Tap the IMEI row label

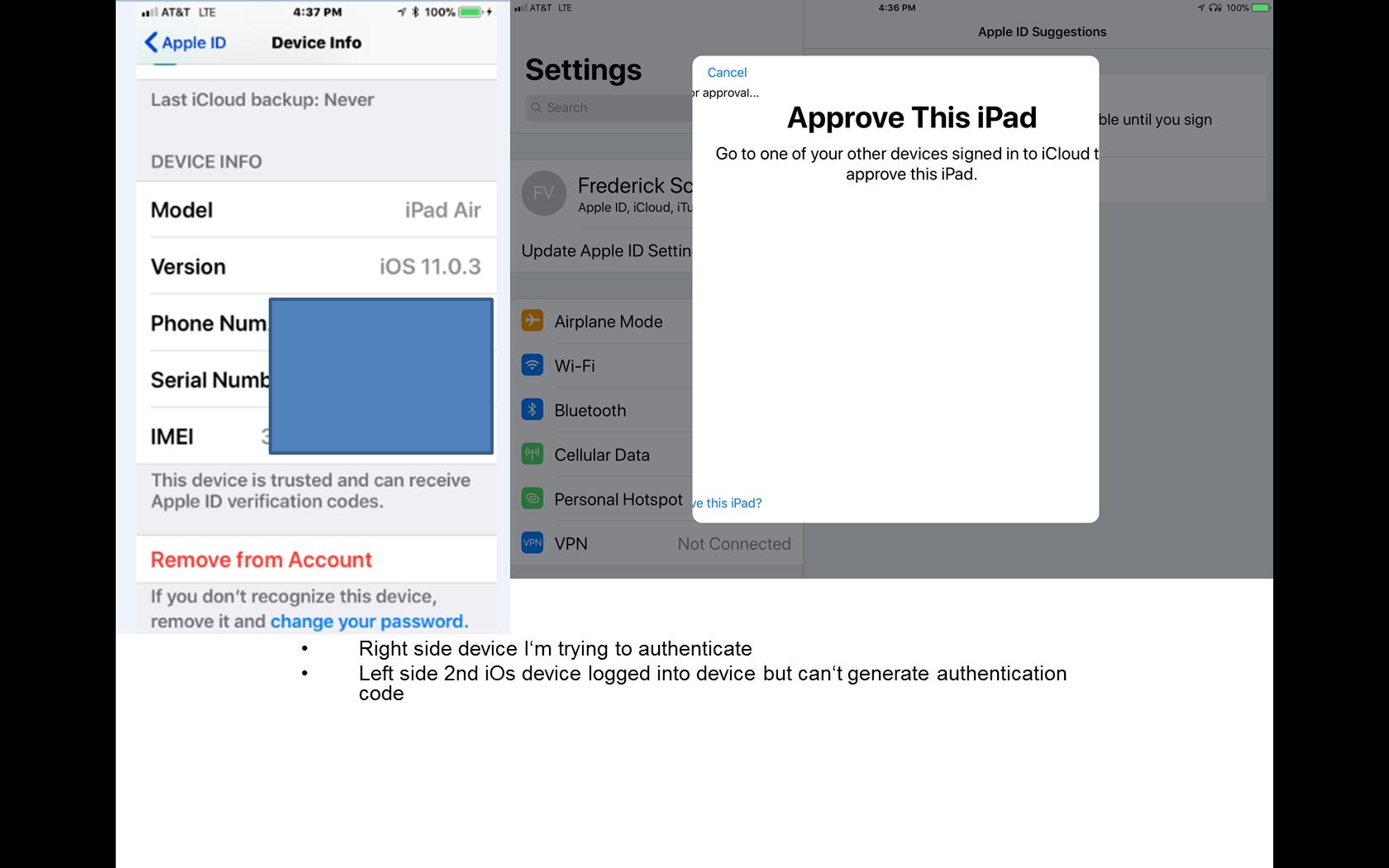[x=172, y=436]
